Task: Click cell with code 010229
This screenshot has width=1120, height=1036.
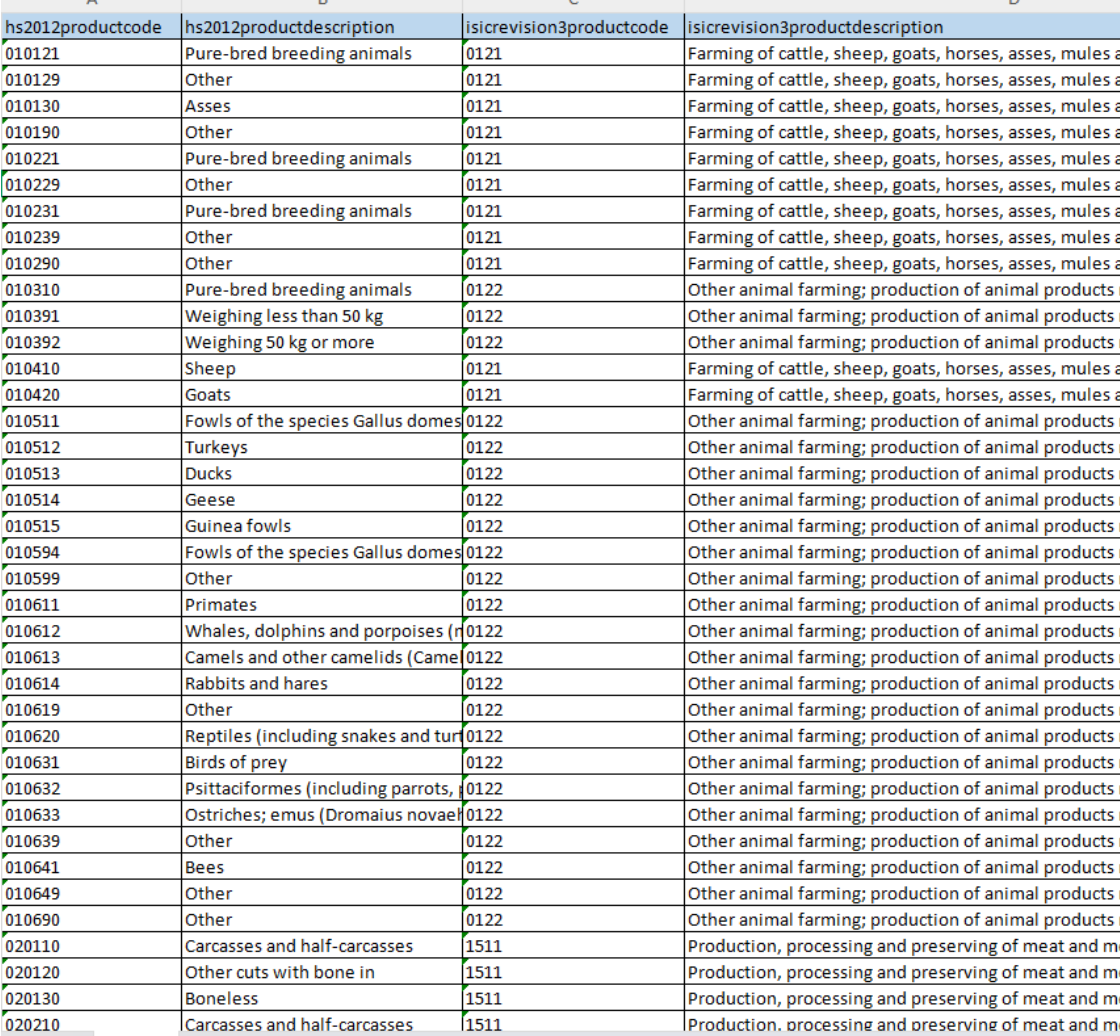Action: click(x=91, y=185)
